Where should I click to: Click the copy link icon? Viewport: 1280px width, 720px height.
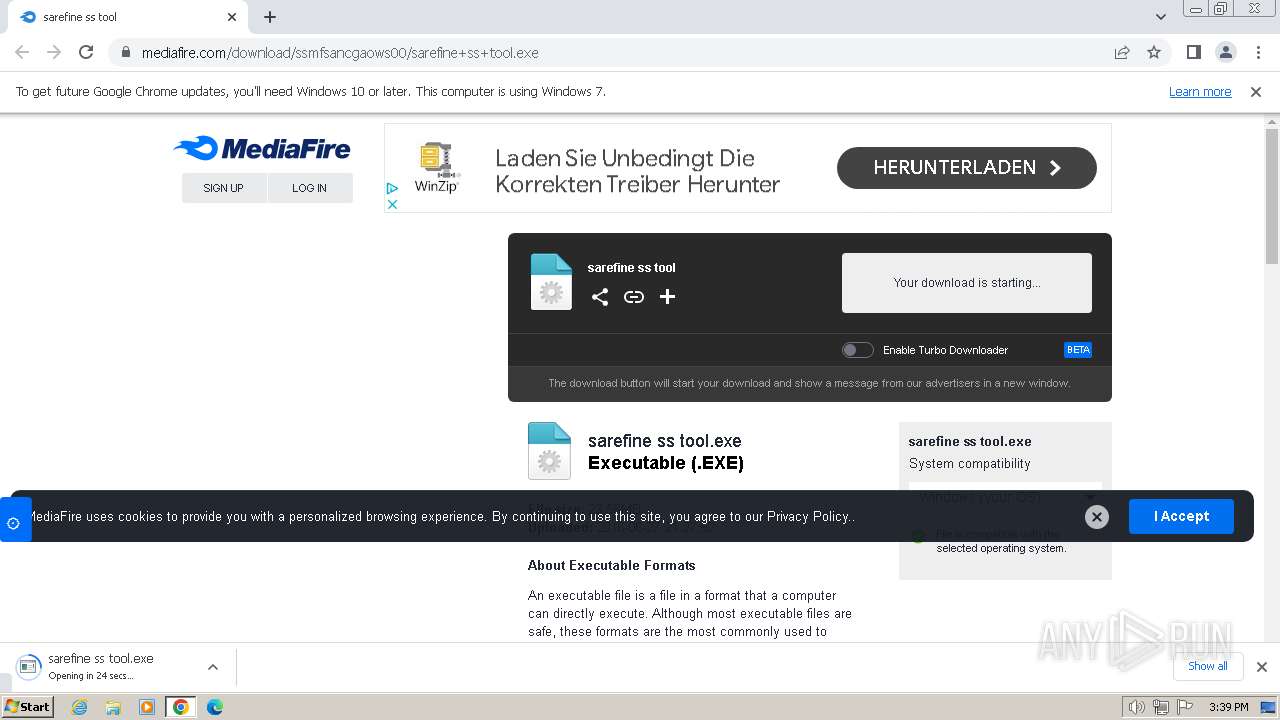[x=634, y=297]
